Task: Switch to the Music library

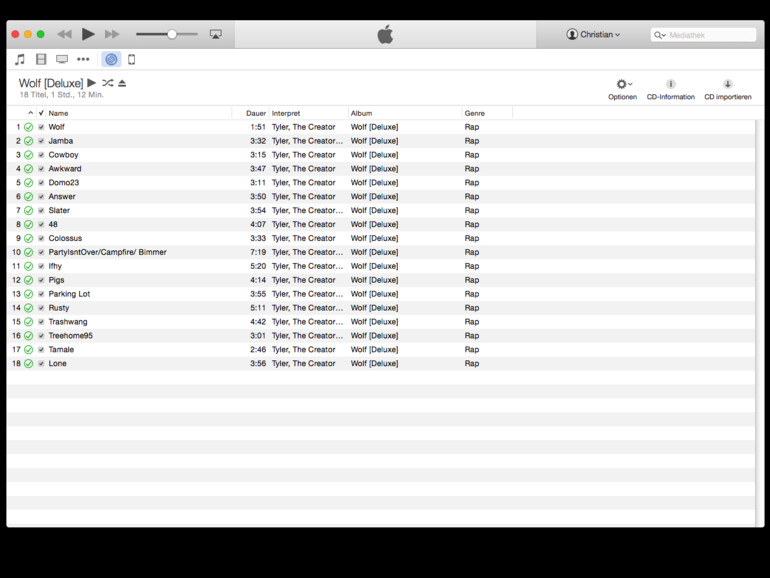Action: tap(20, 59)
